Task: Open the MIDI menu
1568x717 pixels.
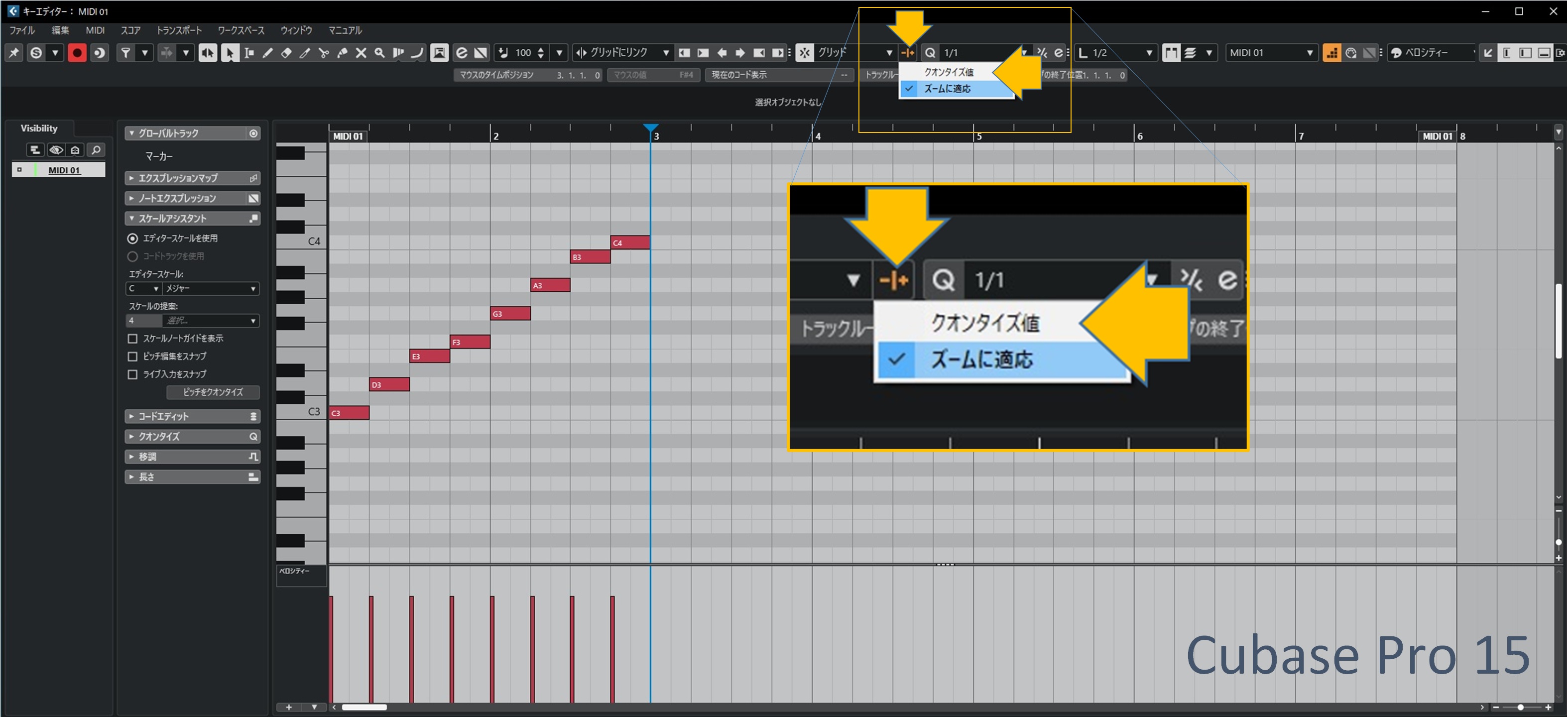Action: [x=94, y=30]
